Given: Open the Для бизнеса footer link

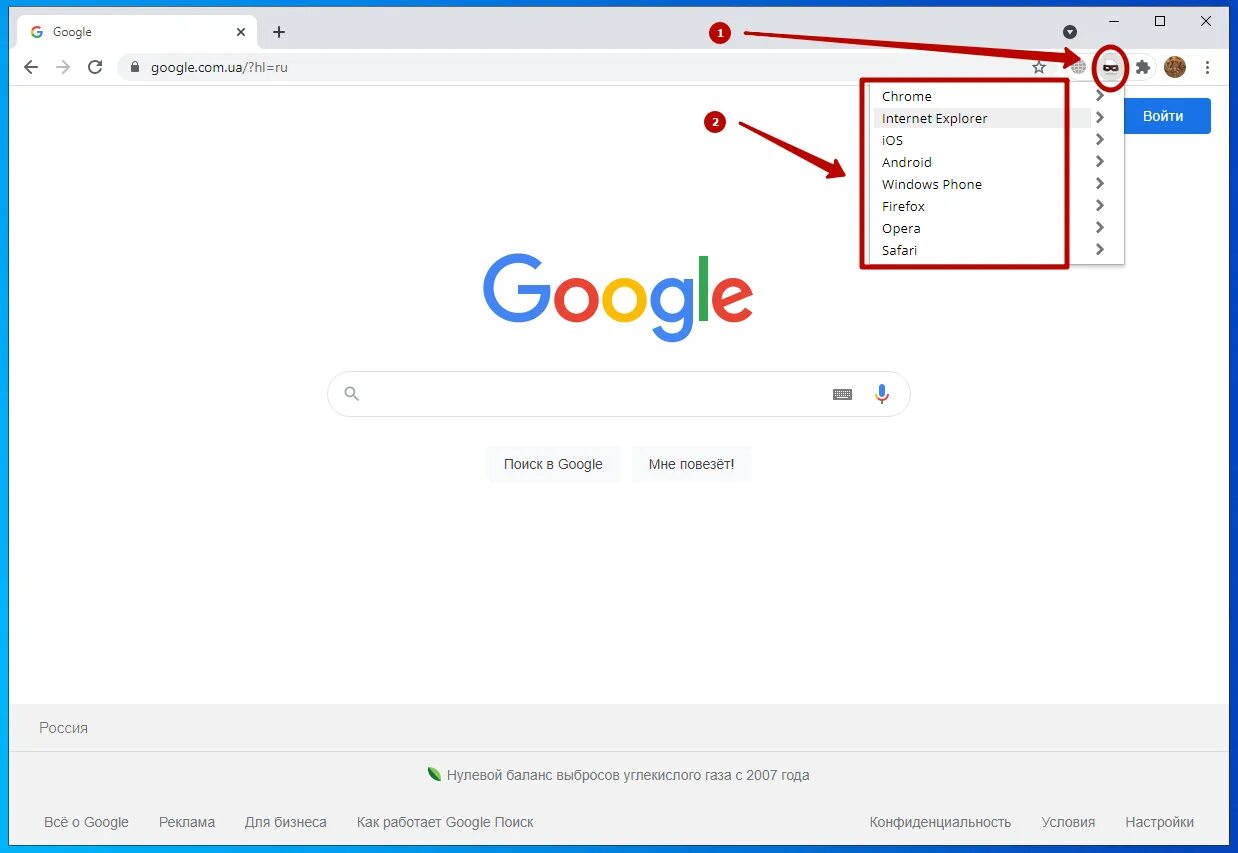Looking at the screenshot, I should click(286, 822).
